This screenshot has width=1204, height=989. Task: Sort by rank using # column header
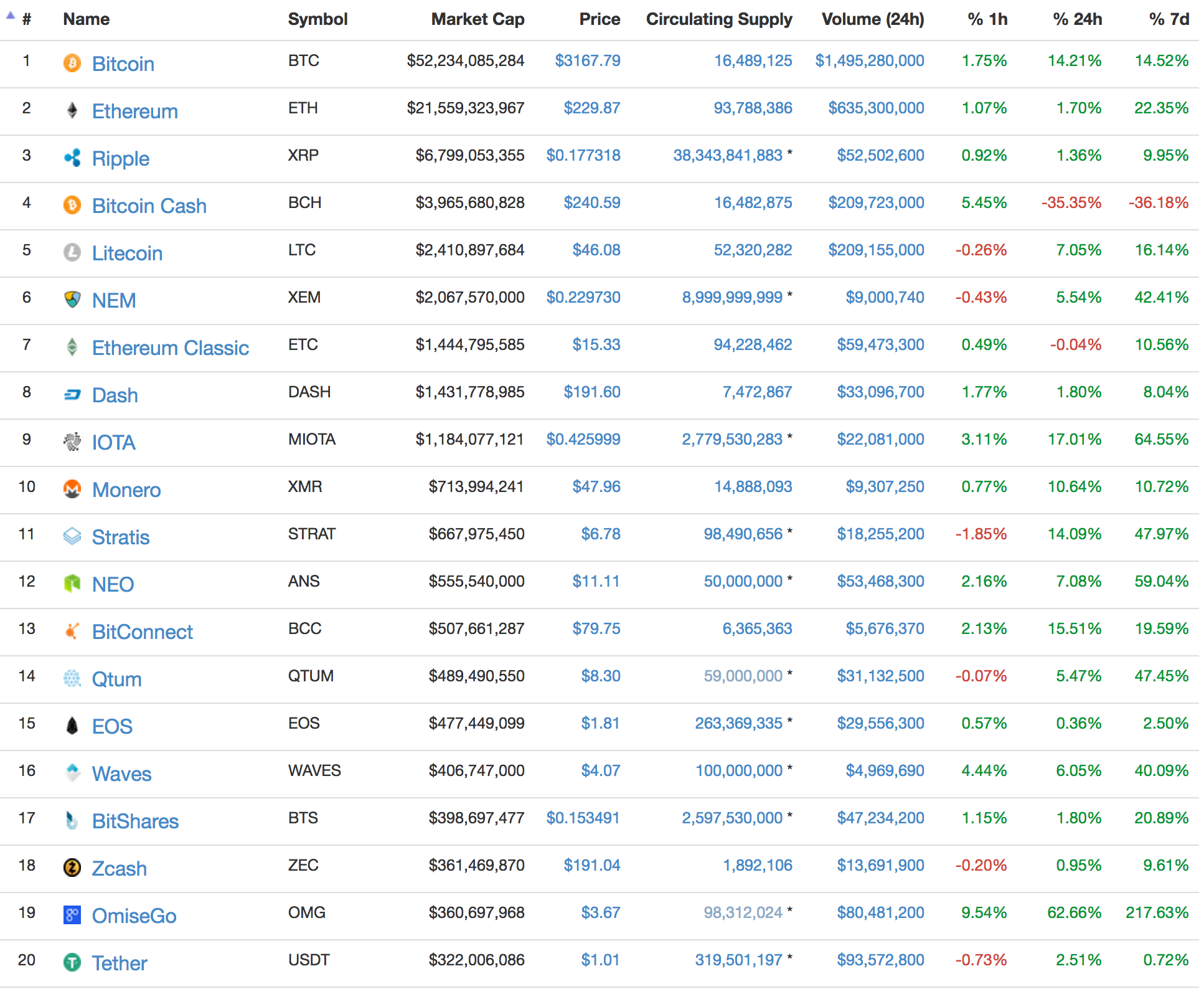pyautogui.click(x=26, y=19)
